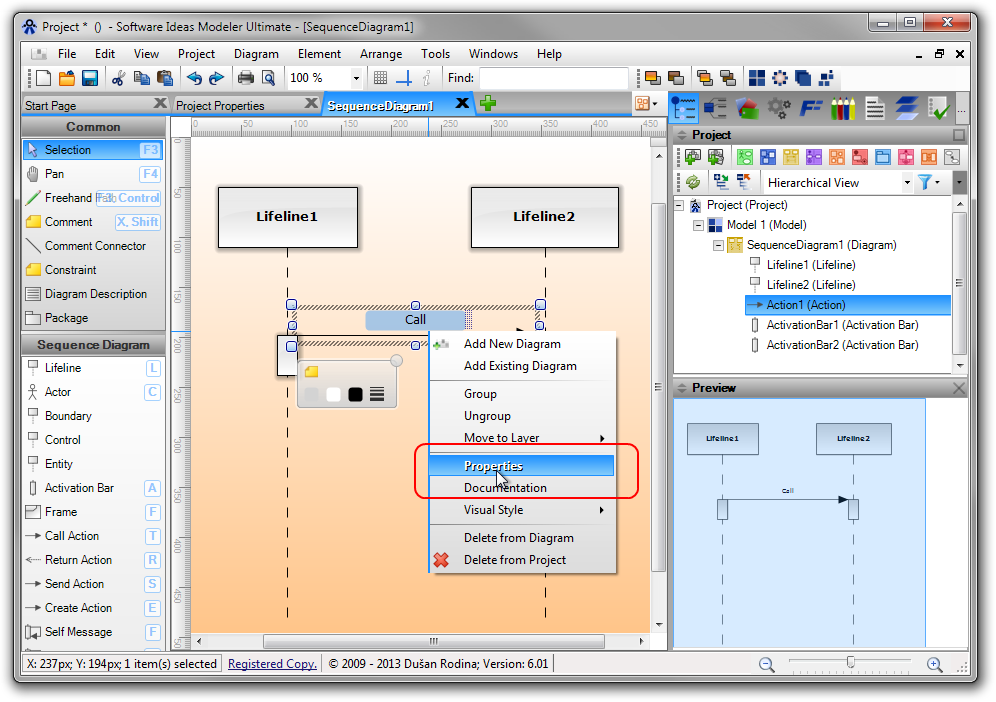This screenshot has width=996, height=702.
Task: Open the diagram layout dropdown beside tabs
Action: coord(646,104)
